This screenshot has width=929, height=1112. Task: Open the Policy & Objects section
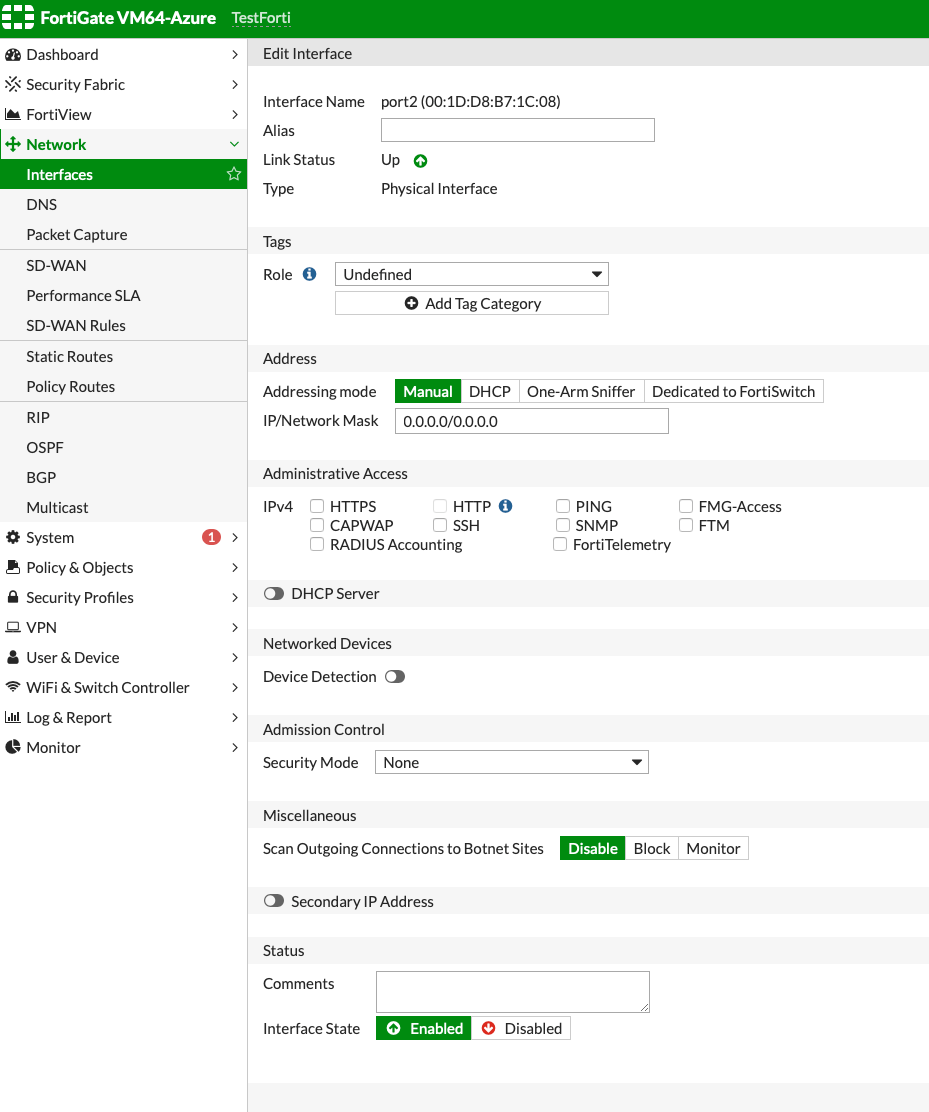(79, 567)
